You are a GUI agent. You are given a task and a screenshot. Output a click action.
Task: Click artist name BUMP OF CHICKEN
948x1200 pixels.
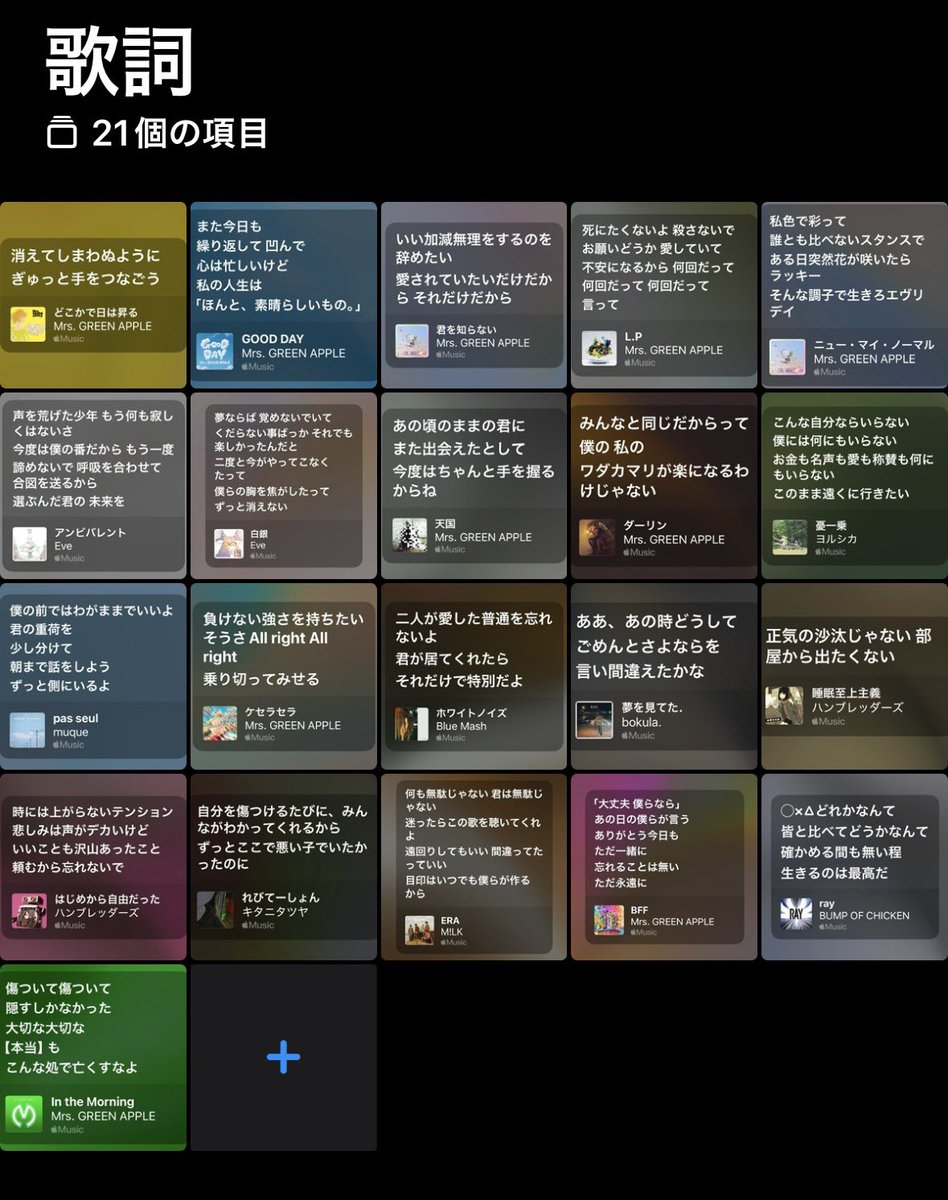pos(865,915)
